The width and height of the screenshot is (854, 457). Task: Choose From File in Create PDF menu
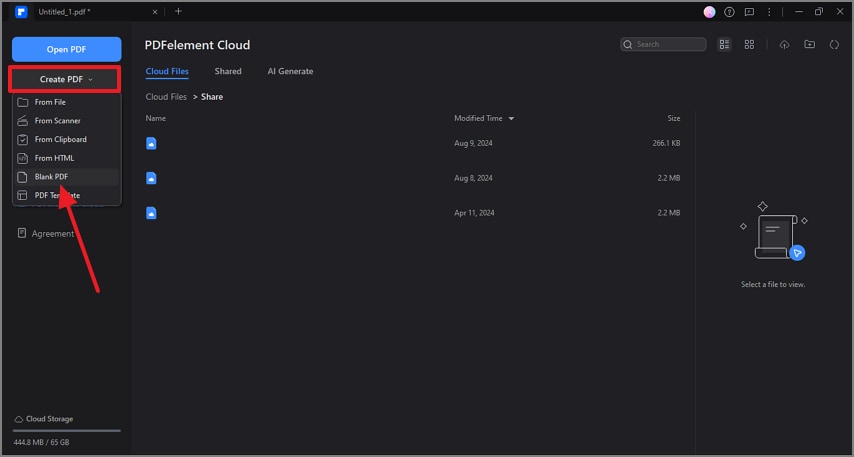66,102
